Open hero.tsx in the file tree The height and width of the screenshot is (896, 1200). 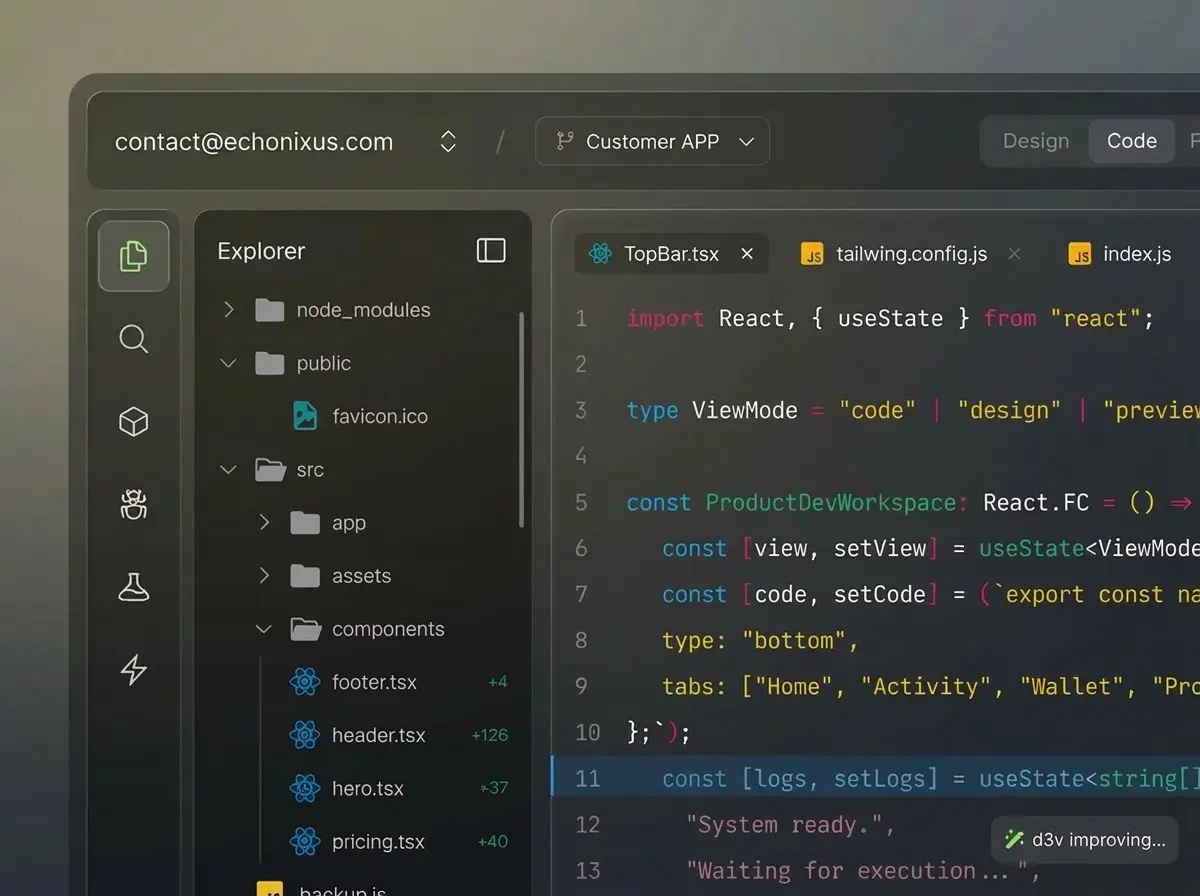click(368, 788)
